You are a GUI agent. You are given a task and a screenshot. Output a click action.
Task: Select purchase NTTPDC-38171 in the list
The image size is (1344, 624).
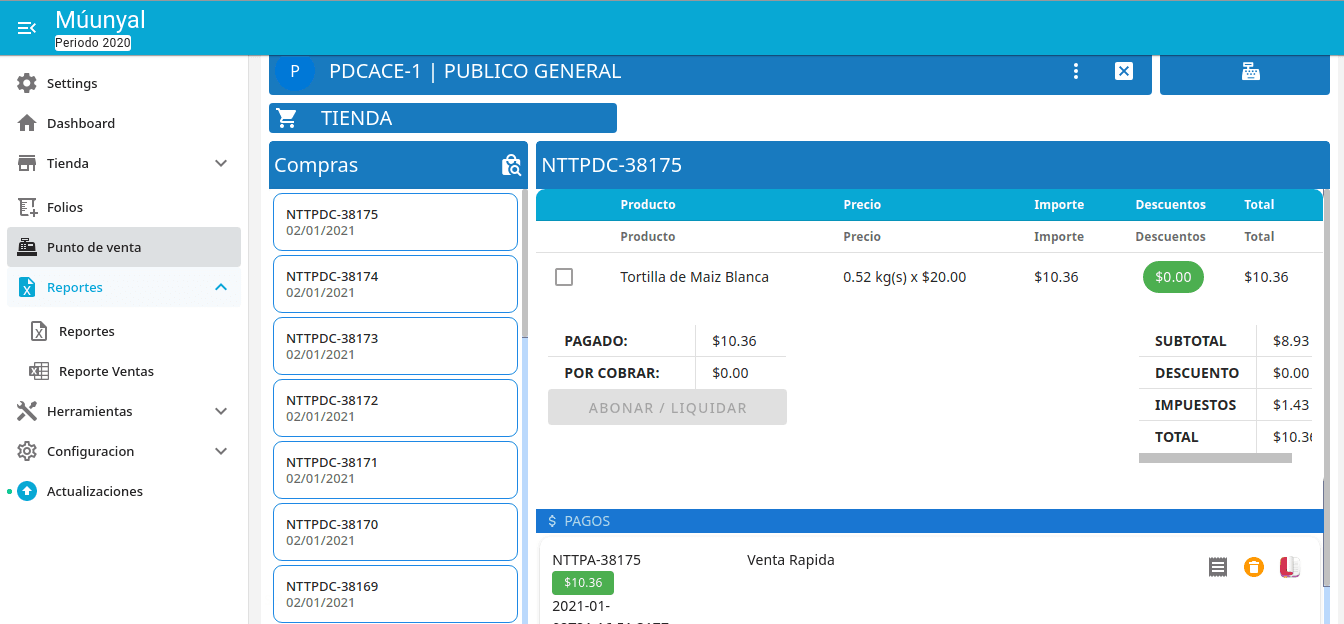(395, 470)
